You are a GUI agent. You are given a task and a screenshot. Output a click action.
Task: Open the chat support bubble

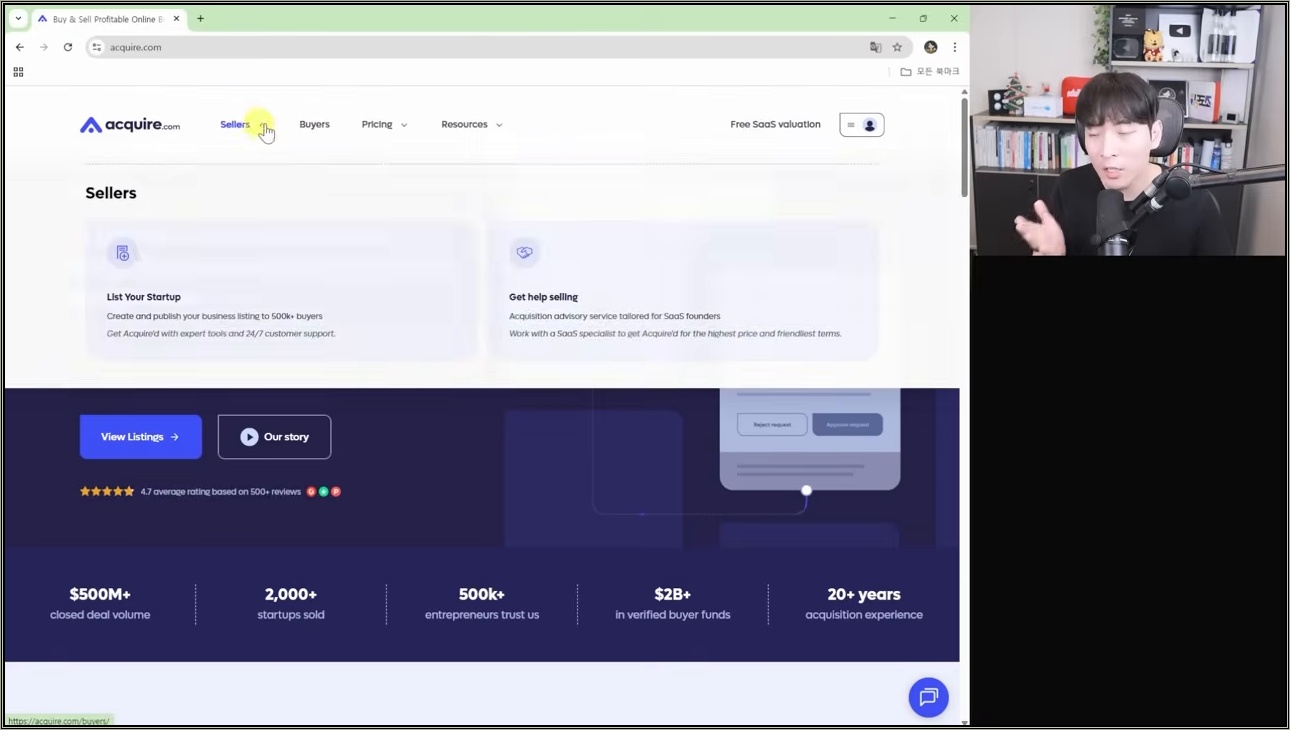point(928,697)
